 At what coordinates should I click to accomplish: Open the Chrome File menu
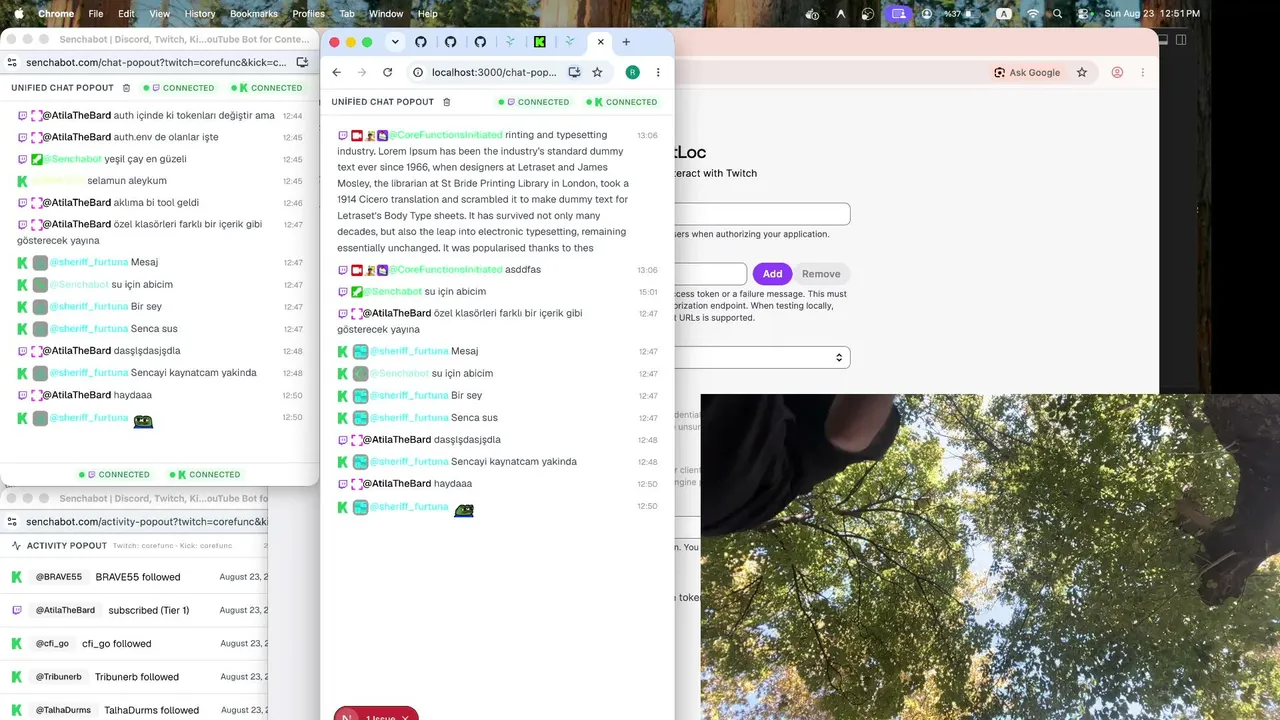pyautogui.click(x=96, y=14)
